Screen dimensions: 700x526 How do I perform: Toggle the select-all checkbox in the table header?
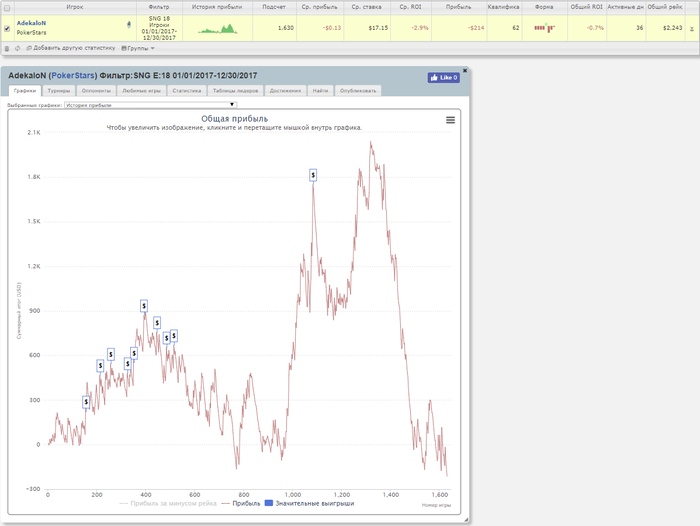point(7,8)
